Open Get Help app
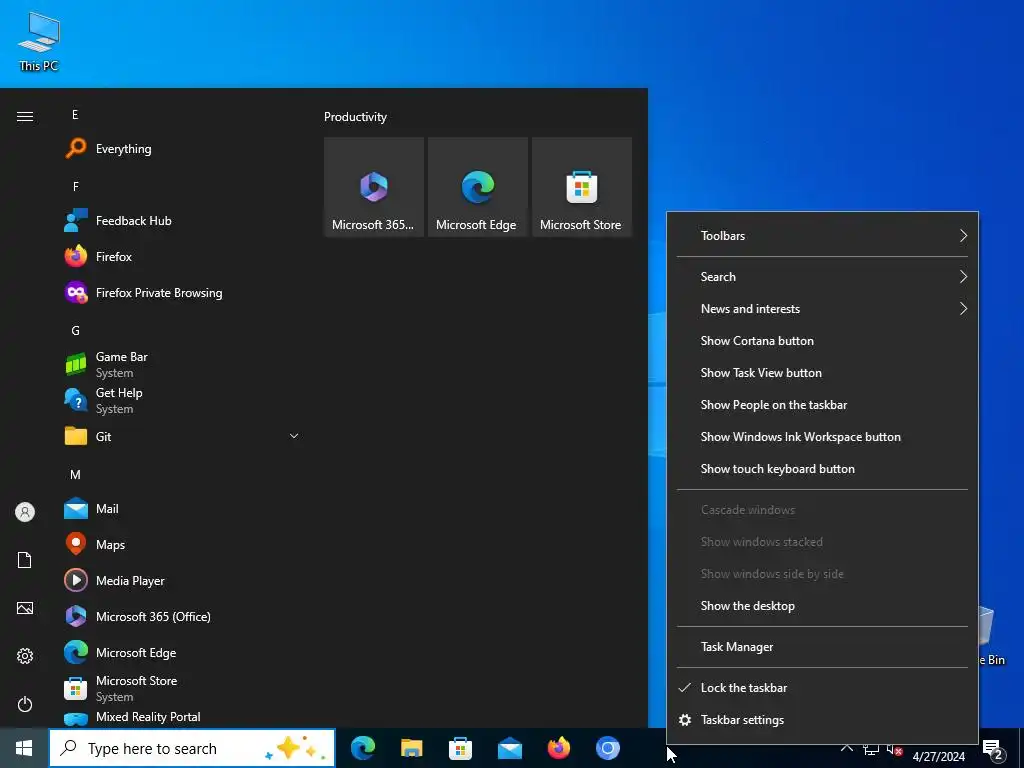1024x768 pixels. click(181, 400)
